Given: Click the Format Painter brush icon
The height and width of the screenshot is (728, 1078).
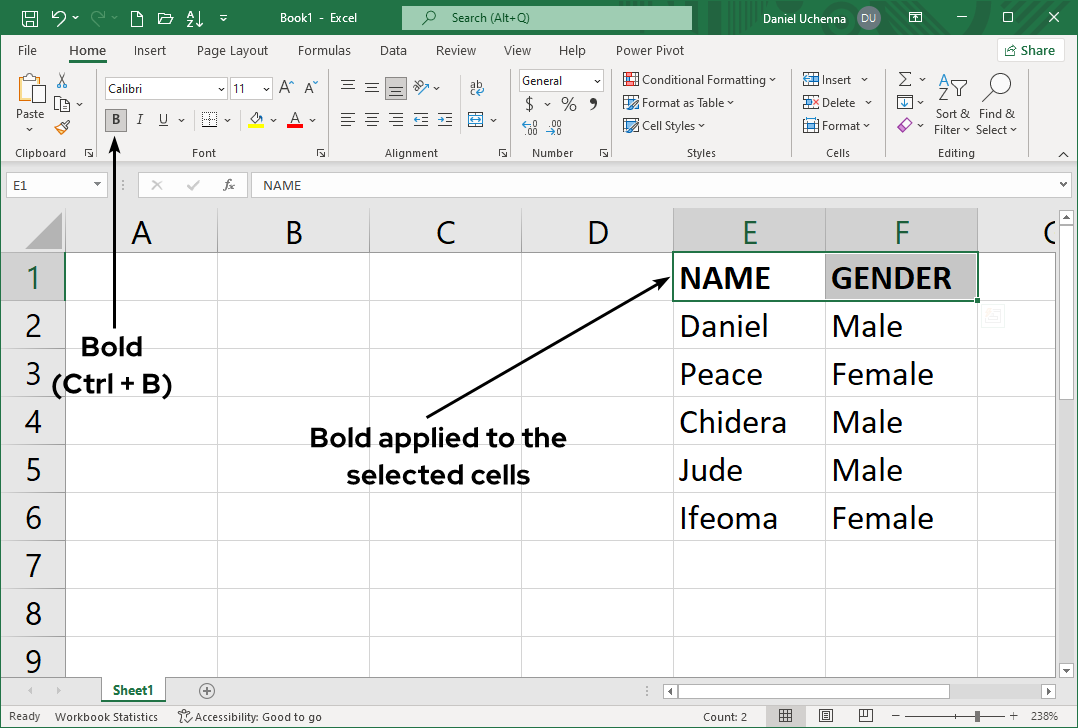Looking at the screenshot, I should (62, 128).
